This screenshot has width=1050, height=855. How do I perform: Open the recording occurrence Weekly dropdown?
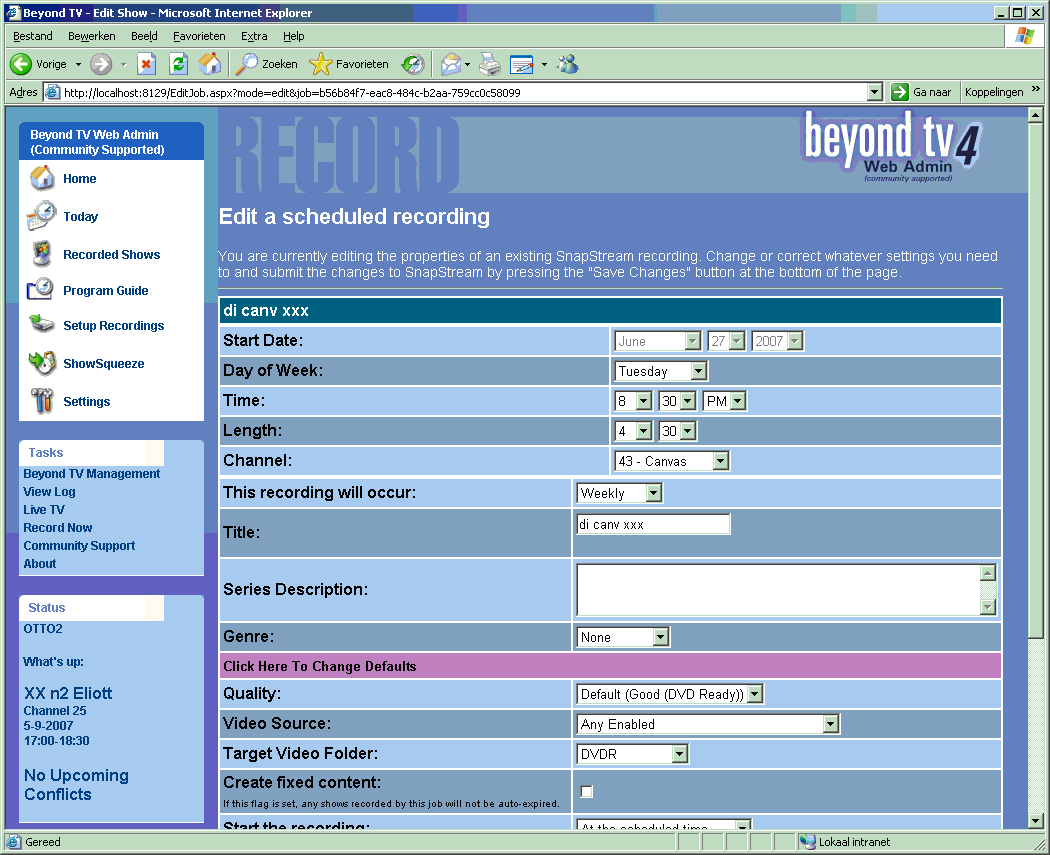pyautogui.click(x=619, y=493)
